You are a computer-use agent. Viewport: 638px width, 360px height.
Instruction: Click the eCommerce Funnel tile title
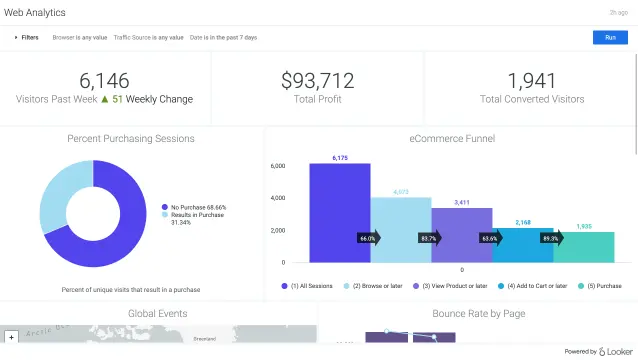[x=452, y=139]
